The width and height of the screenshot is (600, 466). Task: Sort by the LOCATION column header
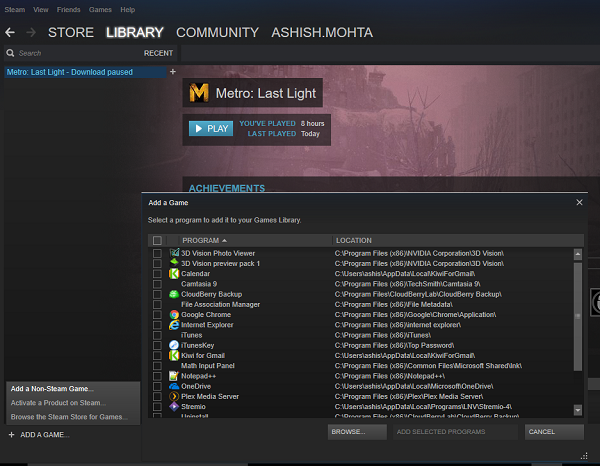coord(458,240)
